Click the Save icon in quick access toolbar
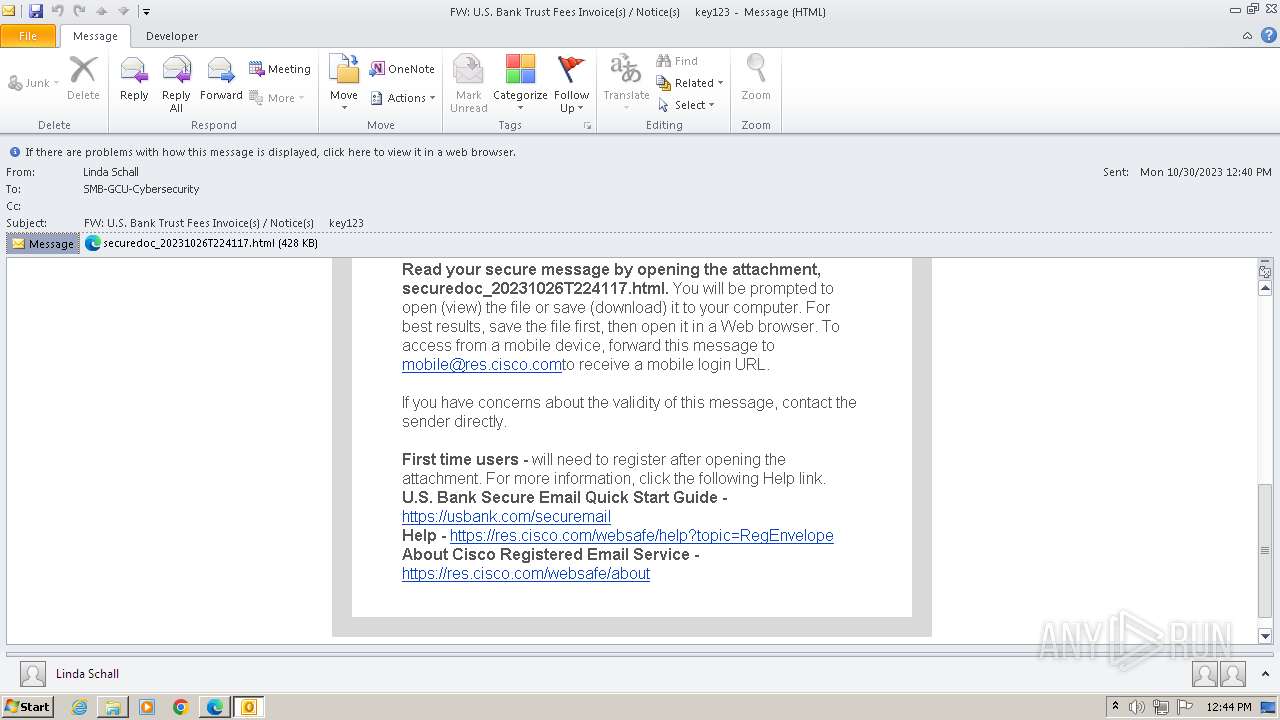The height and width of the screenshot is (720, 1280). click(36, 11)
